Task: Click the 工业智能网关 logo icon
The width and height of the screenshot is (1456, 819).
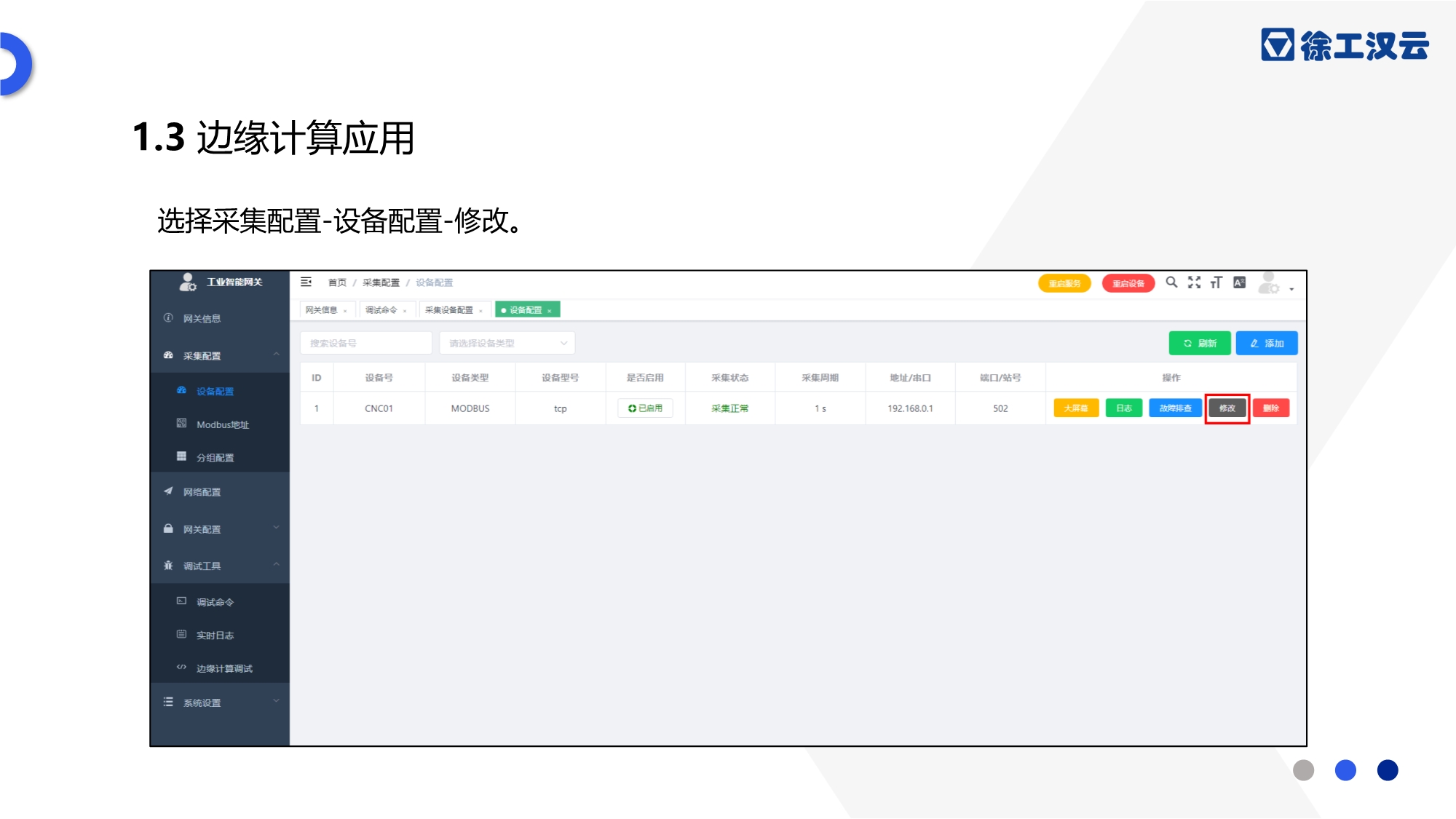Action: pos(188,282)
